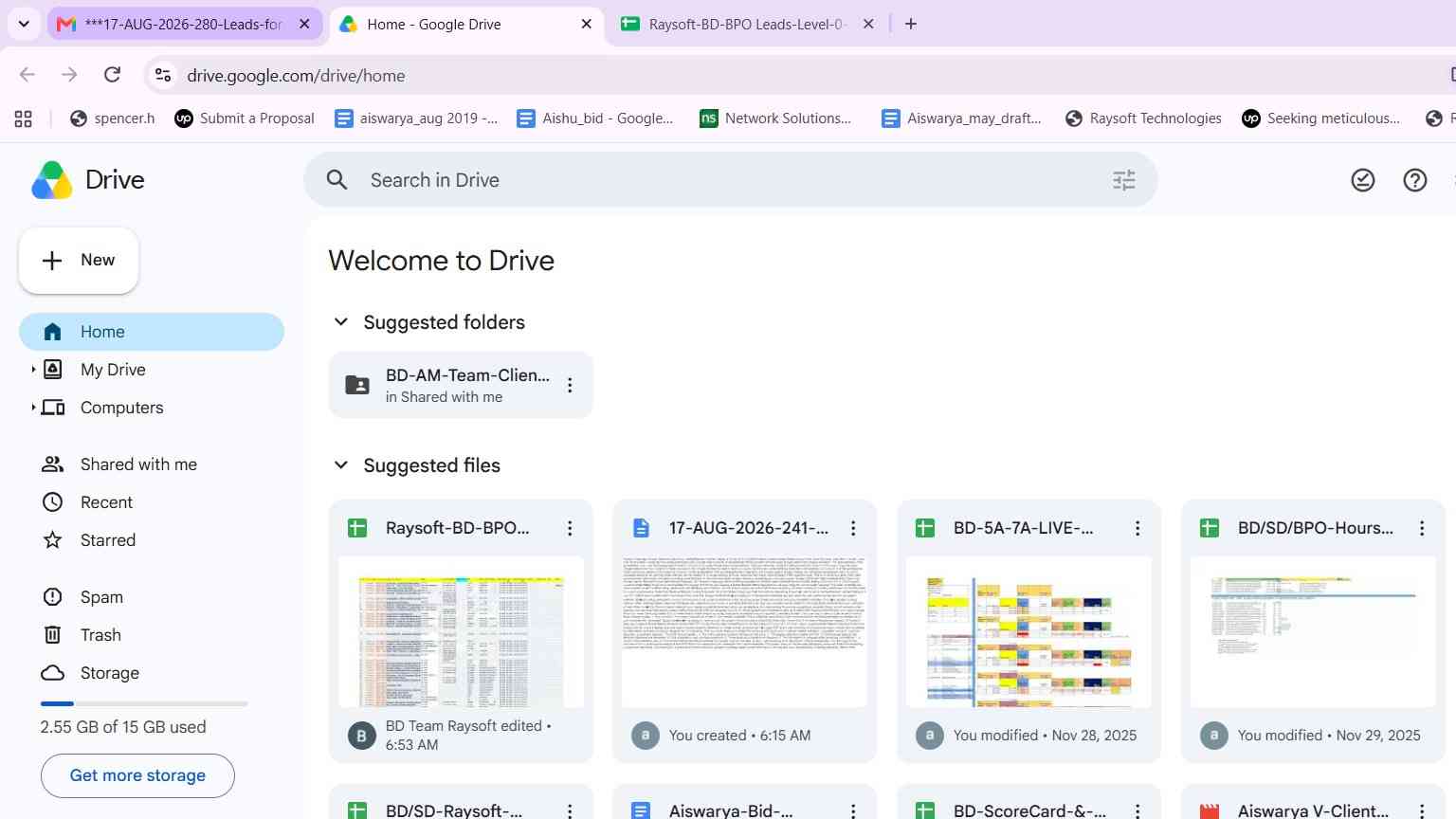Collapse the Suggested folders section
Screen dimensions: 1456x819
tap(341, 322)
